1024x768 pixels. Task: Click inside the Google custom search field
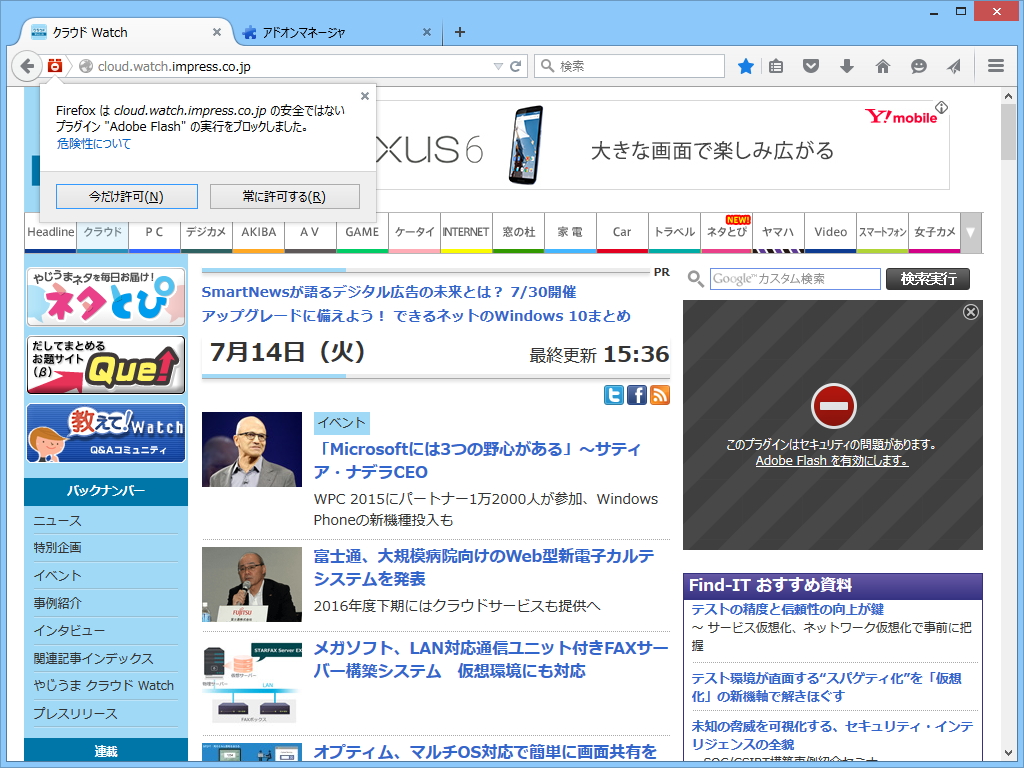(793, 279)
